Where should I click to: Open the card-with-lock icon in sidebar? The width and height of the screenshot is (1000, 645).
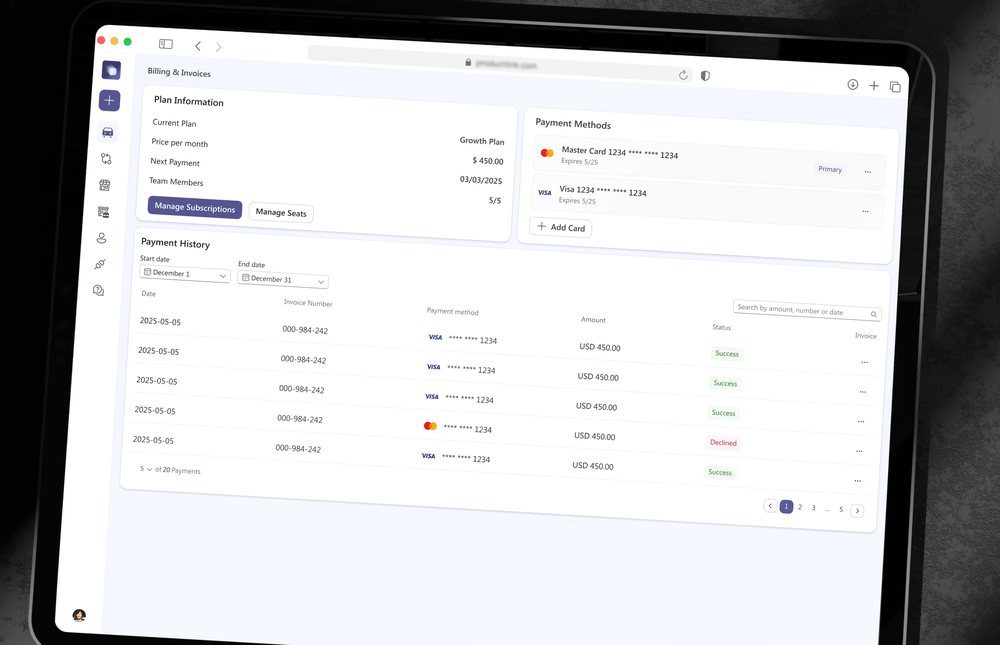pos(103,212)
